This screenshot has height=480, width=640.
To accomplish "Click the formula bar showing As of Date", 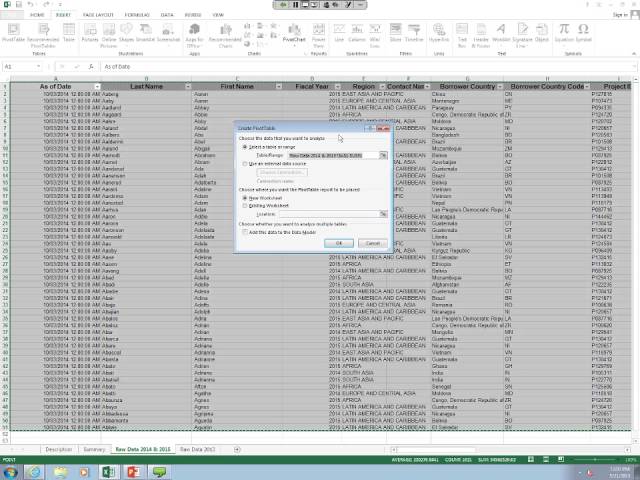I will (367, 66).
